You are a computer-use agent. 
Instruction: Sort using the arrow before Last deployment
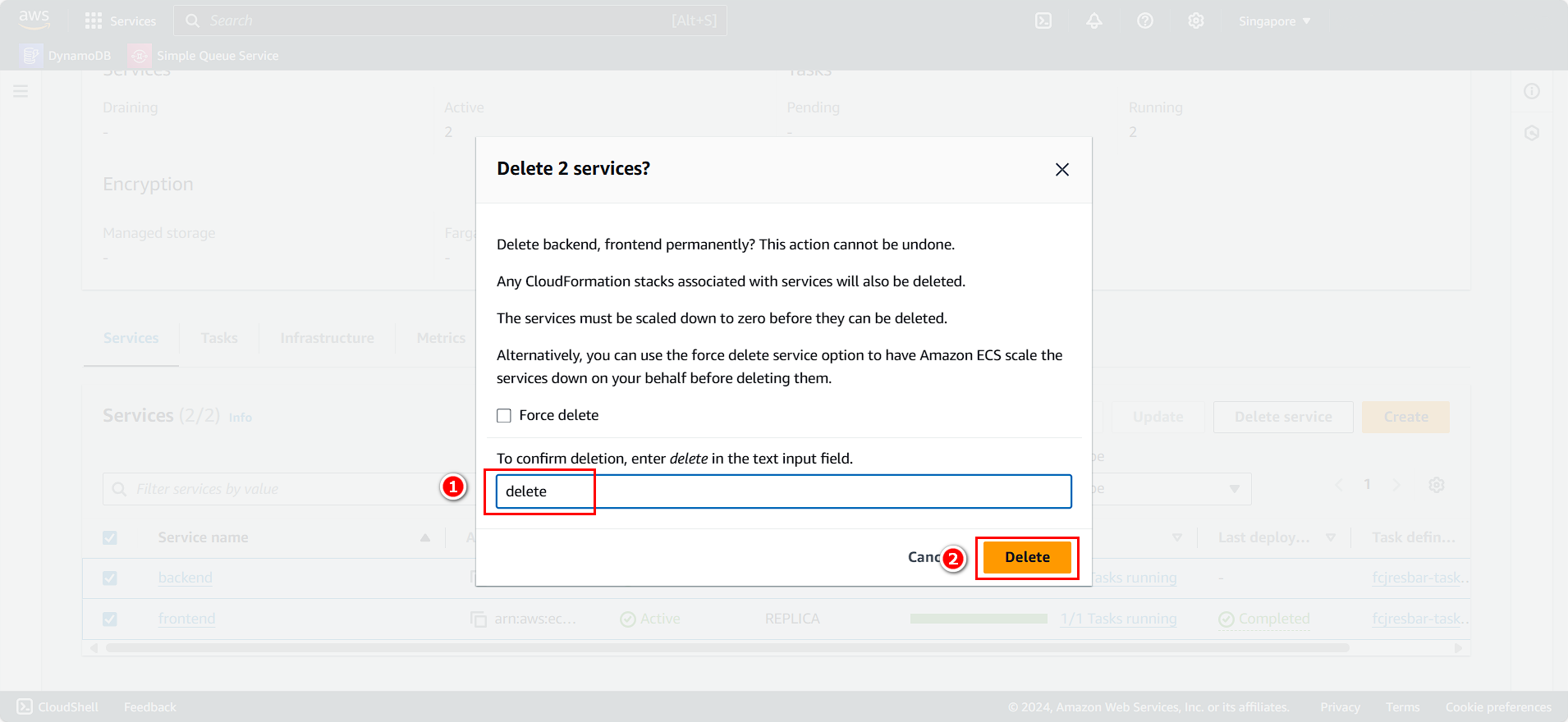(x=1177, y=537)
